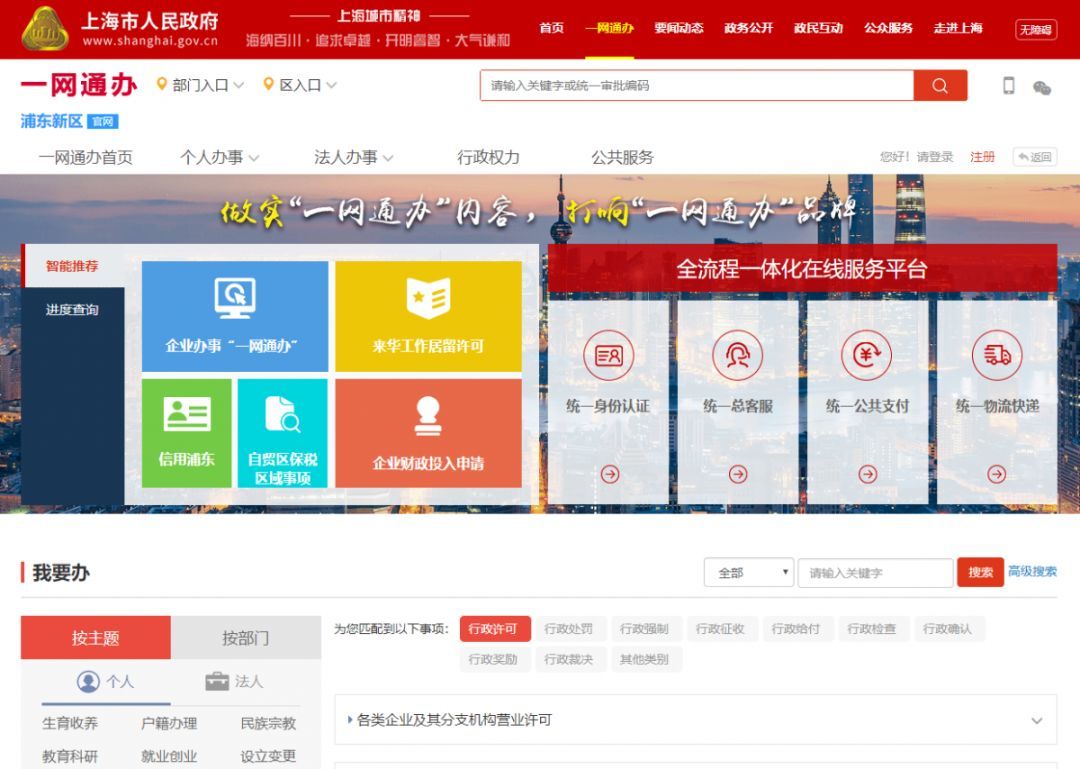Image resolution: width=1080 pixels, height=769 pixels.
Task: Open the 自贸区保税区域事项 cyan tile
Action: (282, 433)
